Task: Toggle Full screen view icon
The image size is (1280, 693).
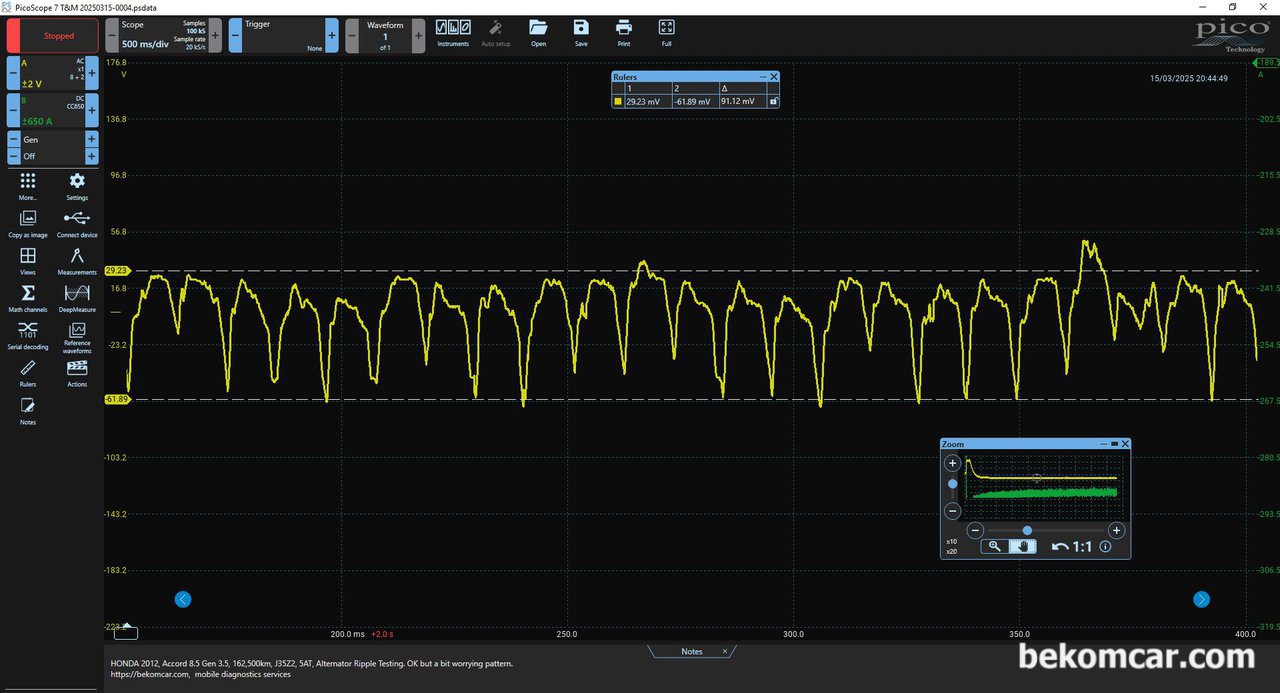Action: coord(667,33)
